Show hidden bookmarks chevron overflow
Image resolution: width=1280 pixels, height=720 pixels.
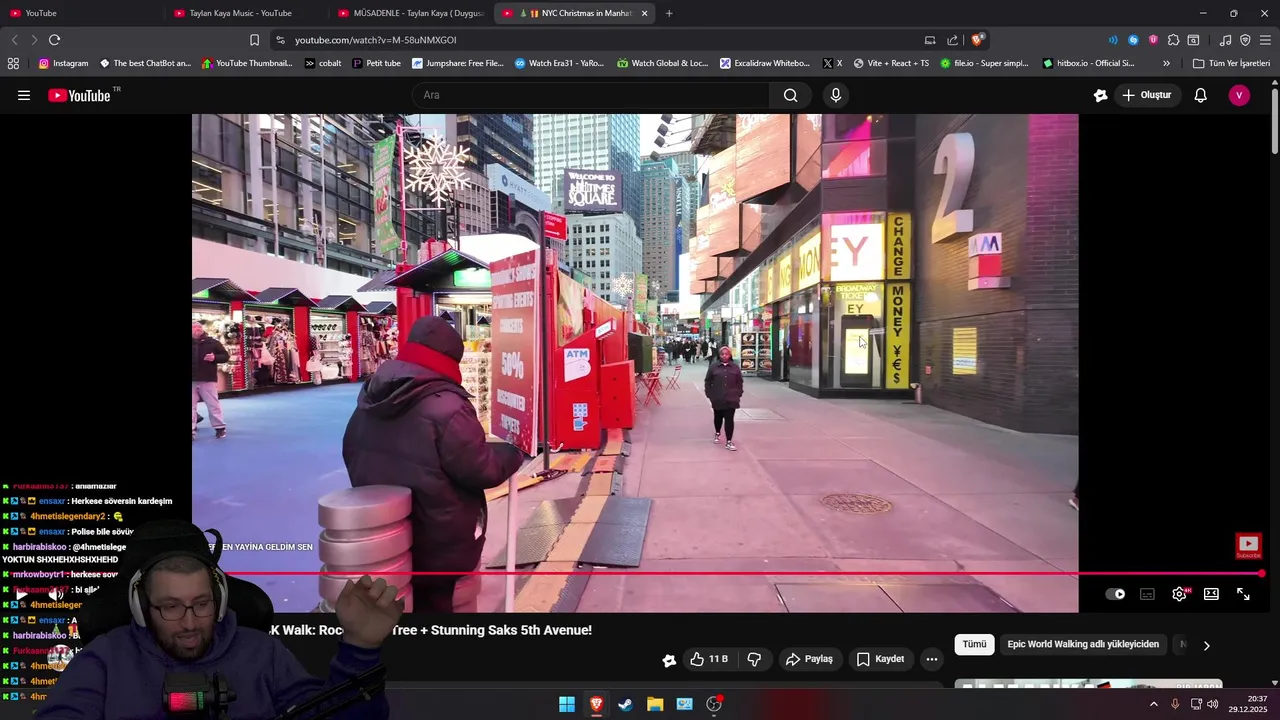click(x=1166, y=63)
